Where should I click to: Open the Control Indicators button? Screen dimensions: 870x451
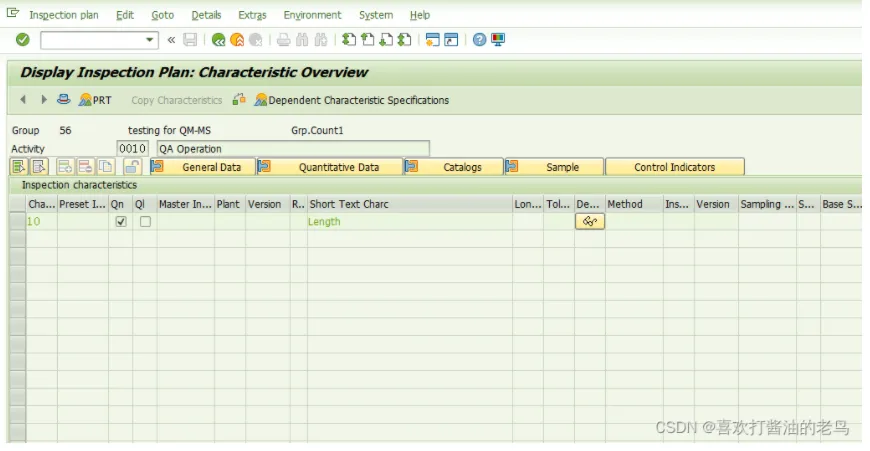pyautogui.click(x=675, y=167)
